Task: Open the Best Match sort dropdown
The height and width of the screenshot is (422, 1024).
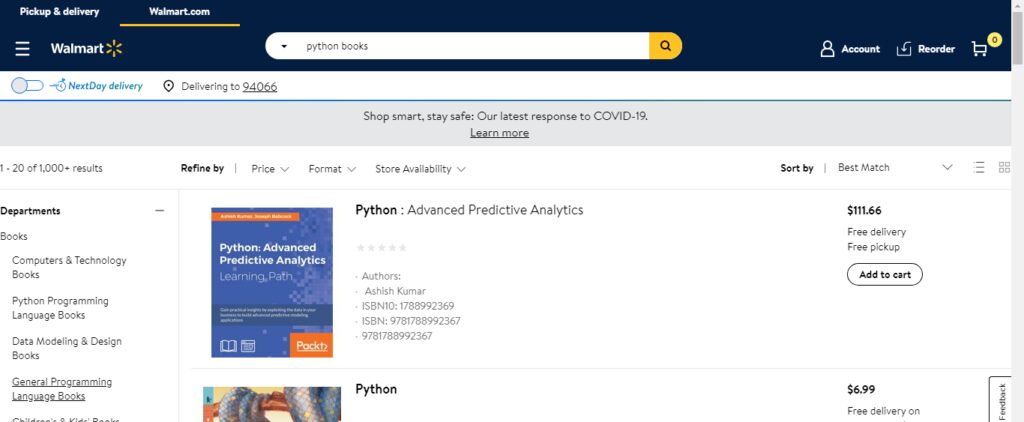Action: 895,168
